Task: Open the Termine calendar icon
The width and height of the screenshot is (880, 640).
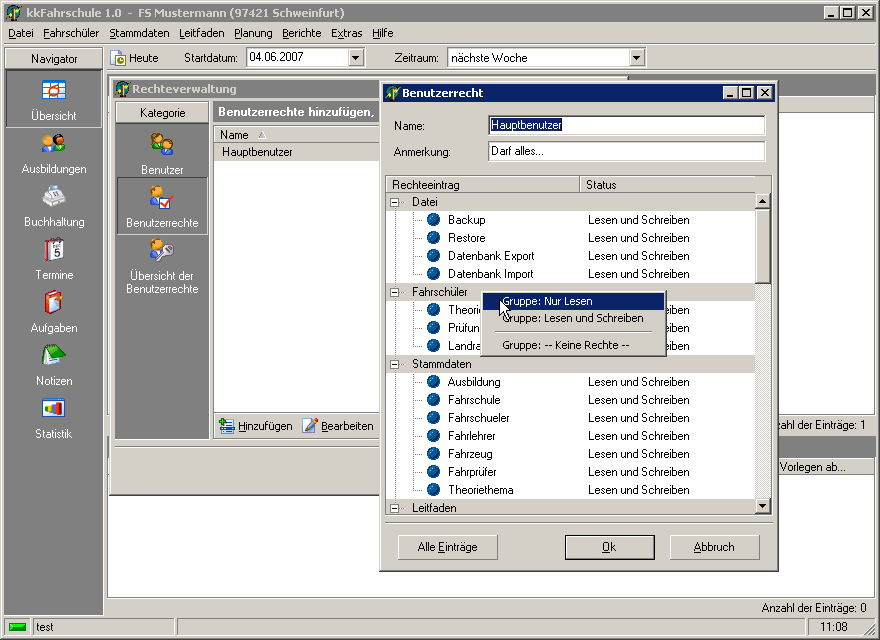Action: (x=54, y=251)
